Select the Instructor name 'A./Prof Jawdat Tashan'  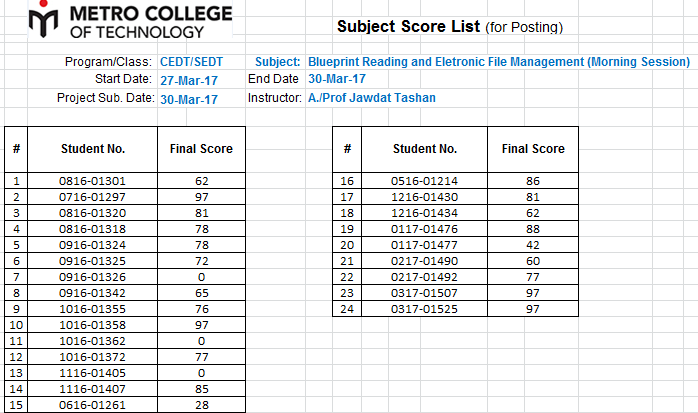pos(372,98)
